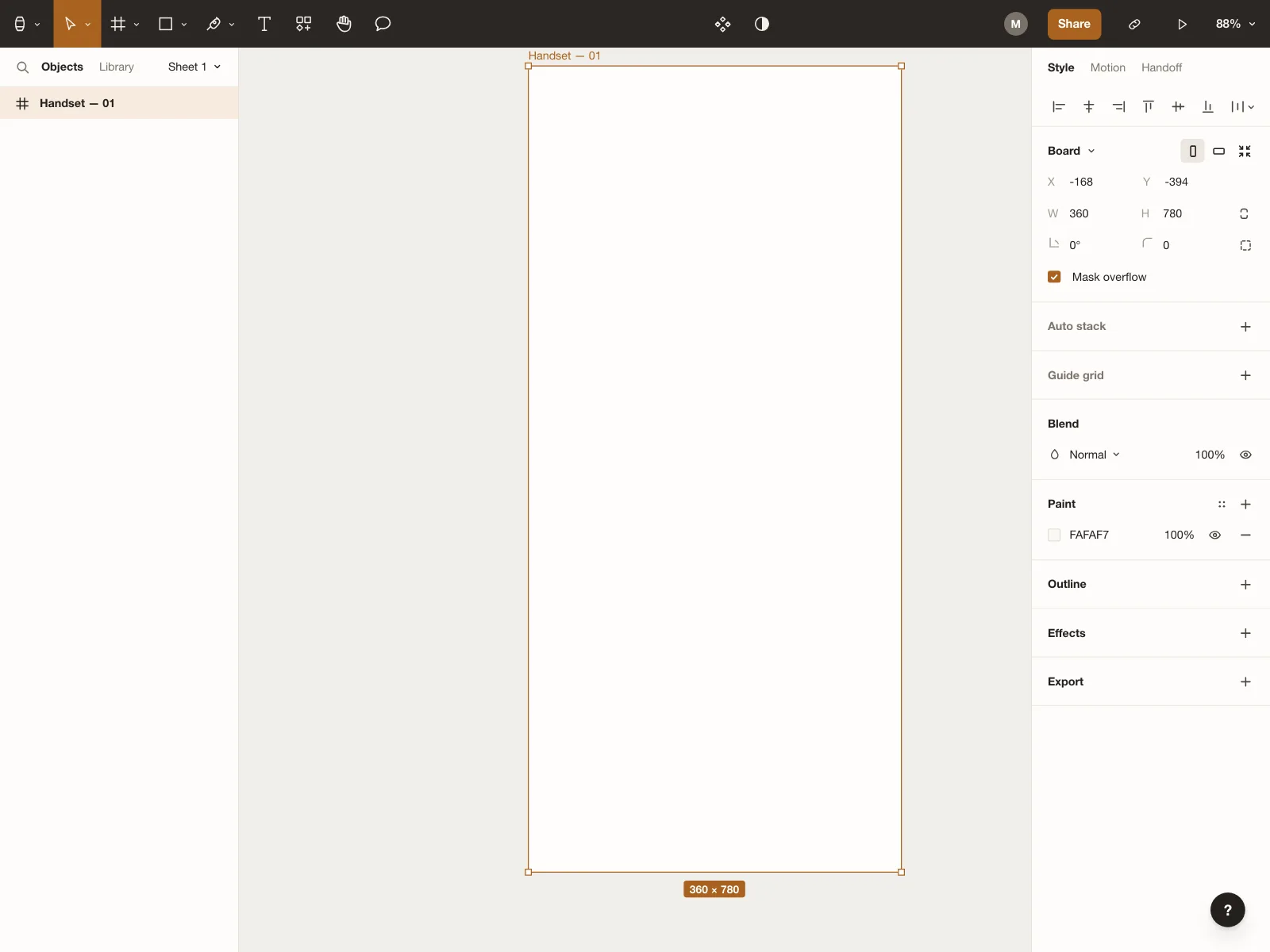Viewport: 1270px width, 952px height.
Task: Select the Comment tool
Action: click(x=383, y=24)
